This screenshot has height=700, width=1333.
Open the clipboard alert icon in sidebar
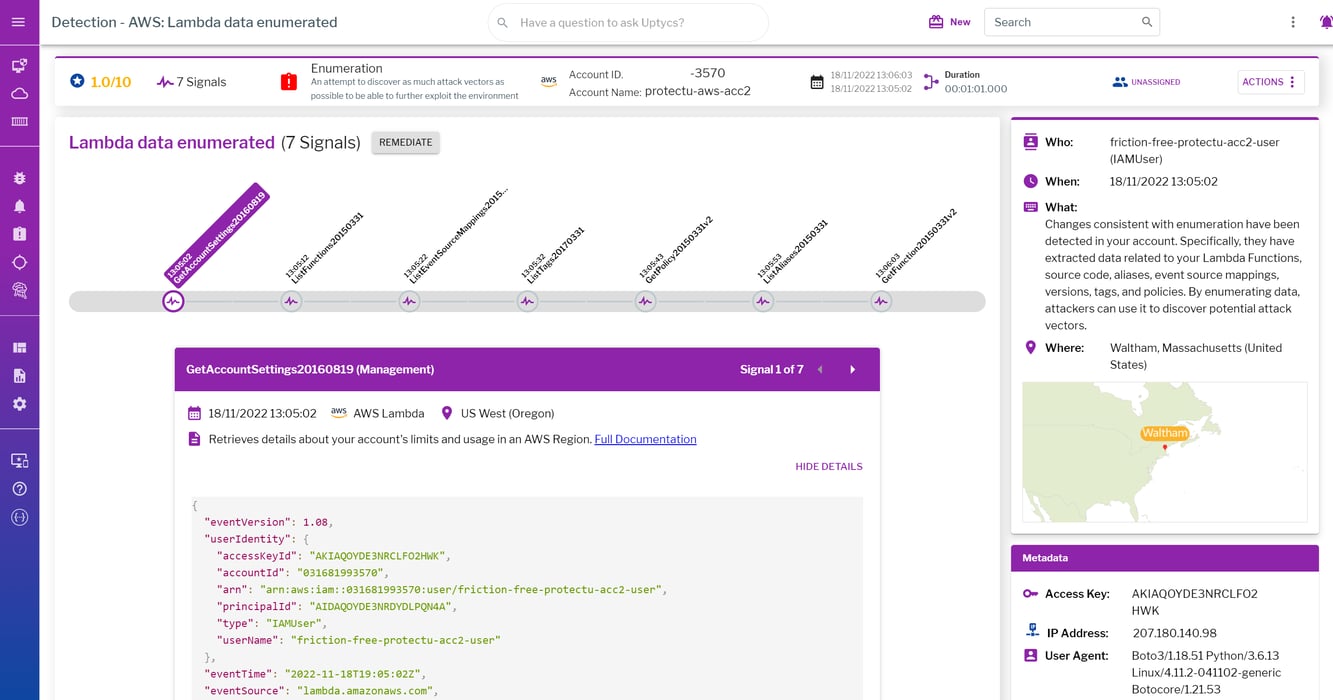[x=19, y=234]
